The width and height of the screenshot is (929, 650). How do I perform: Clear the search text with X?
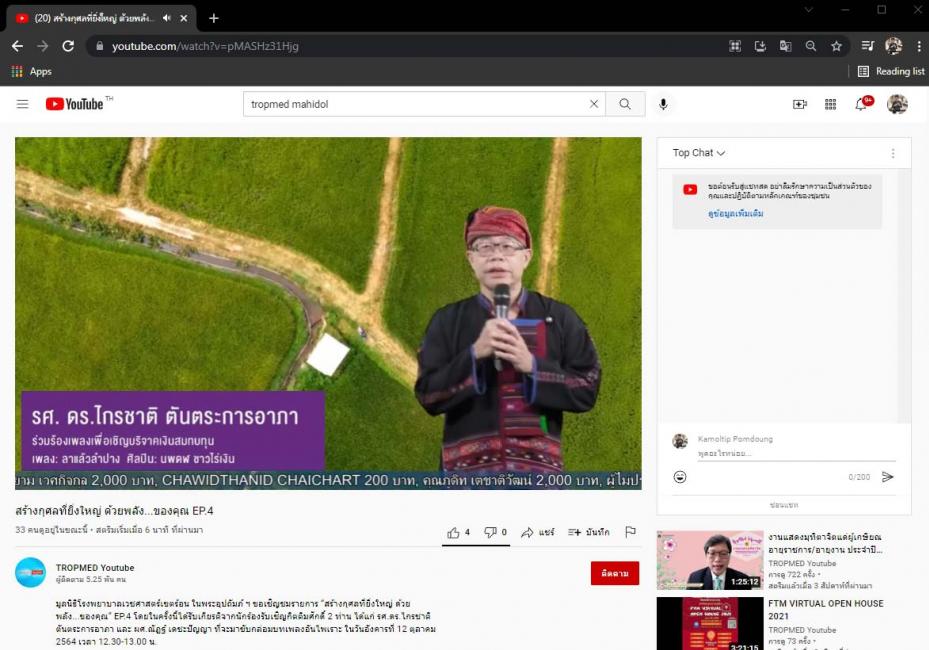pyautogui.click(x=594, y=104)
